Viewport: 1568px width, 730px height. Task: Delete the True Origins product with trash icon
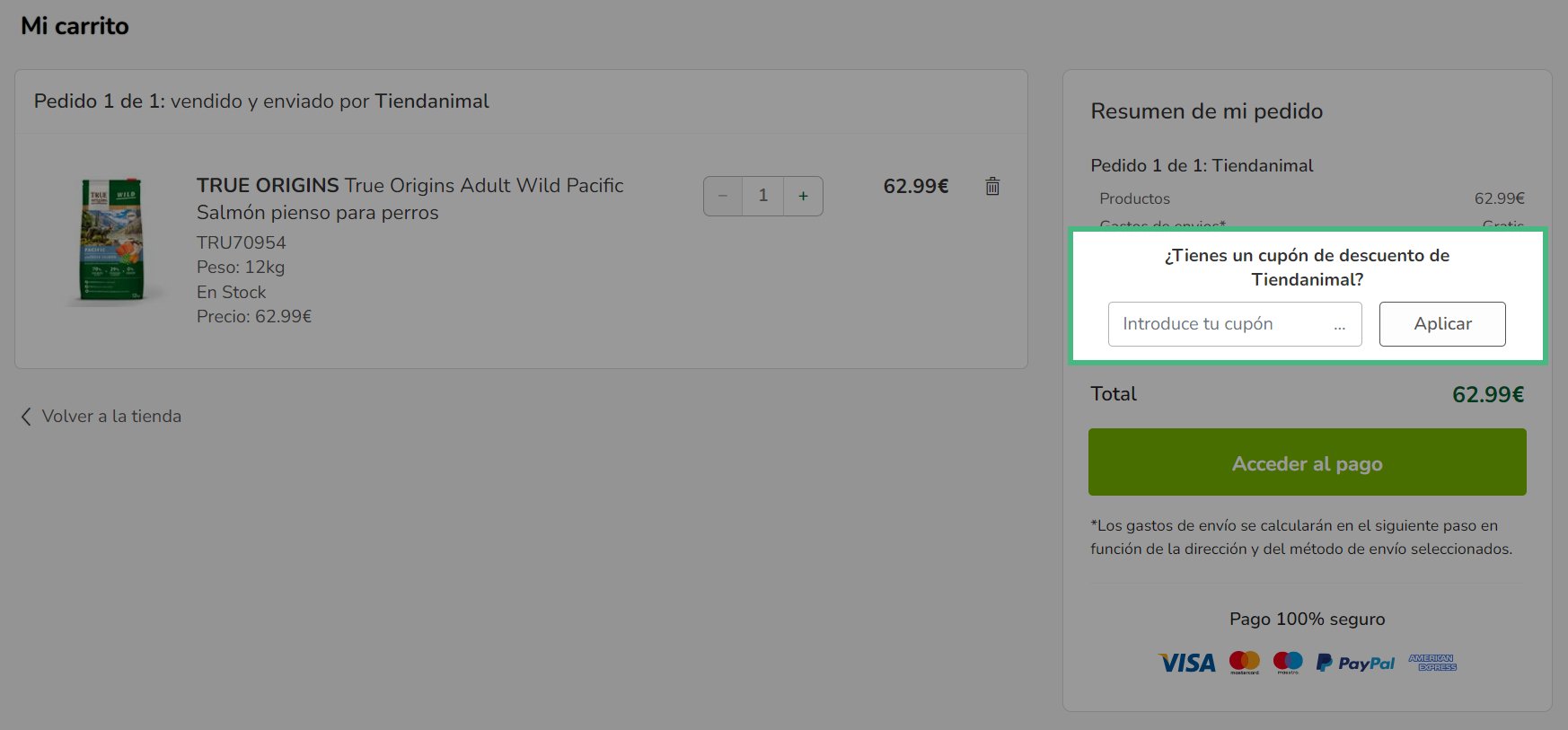992,186
